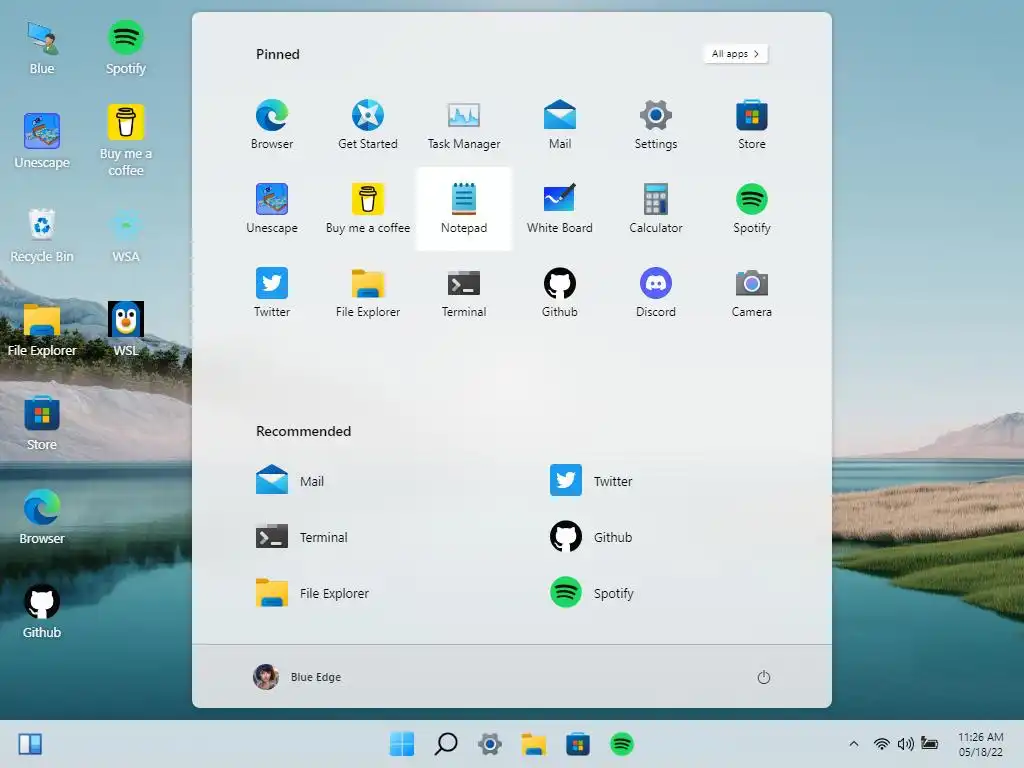Open pinned Github app
The image size is (1024, 768).
[560, 293]
